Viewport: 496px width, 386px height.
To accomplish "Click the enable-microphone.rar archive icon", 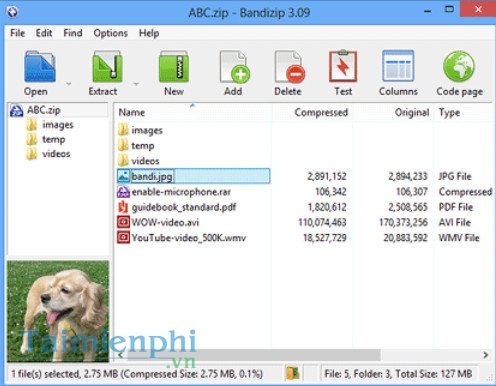I will point(123,192).
